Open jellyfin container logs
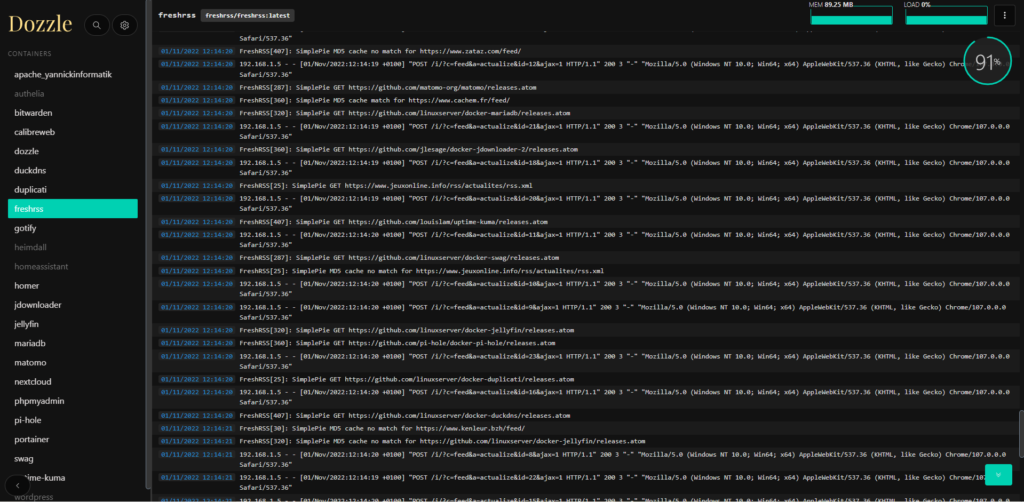This screenshot has height=502, width=1024. point(27,324)
